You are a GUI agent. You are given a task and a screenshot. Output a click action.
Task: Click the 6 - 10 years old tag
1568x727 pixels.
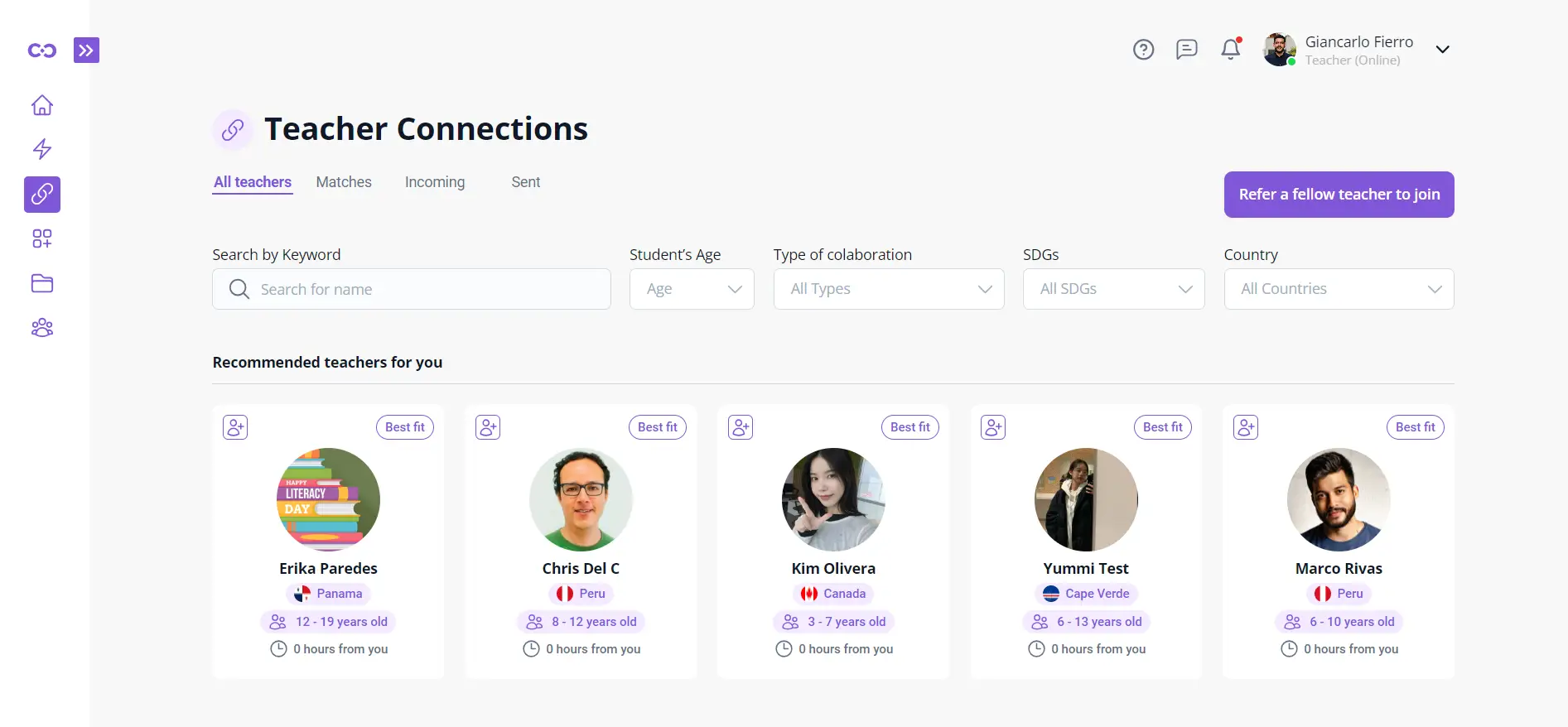coord(1339,622)
